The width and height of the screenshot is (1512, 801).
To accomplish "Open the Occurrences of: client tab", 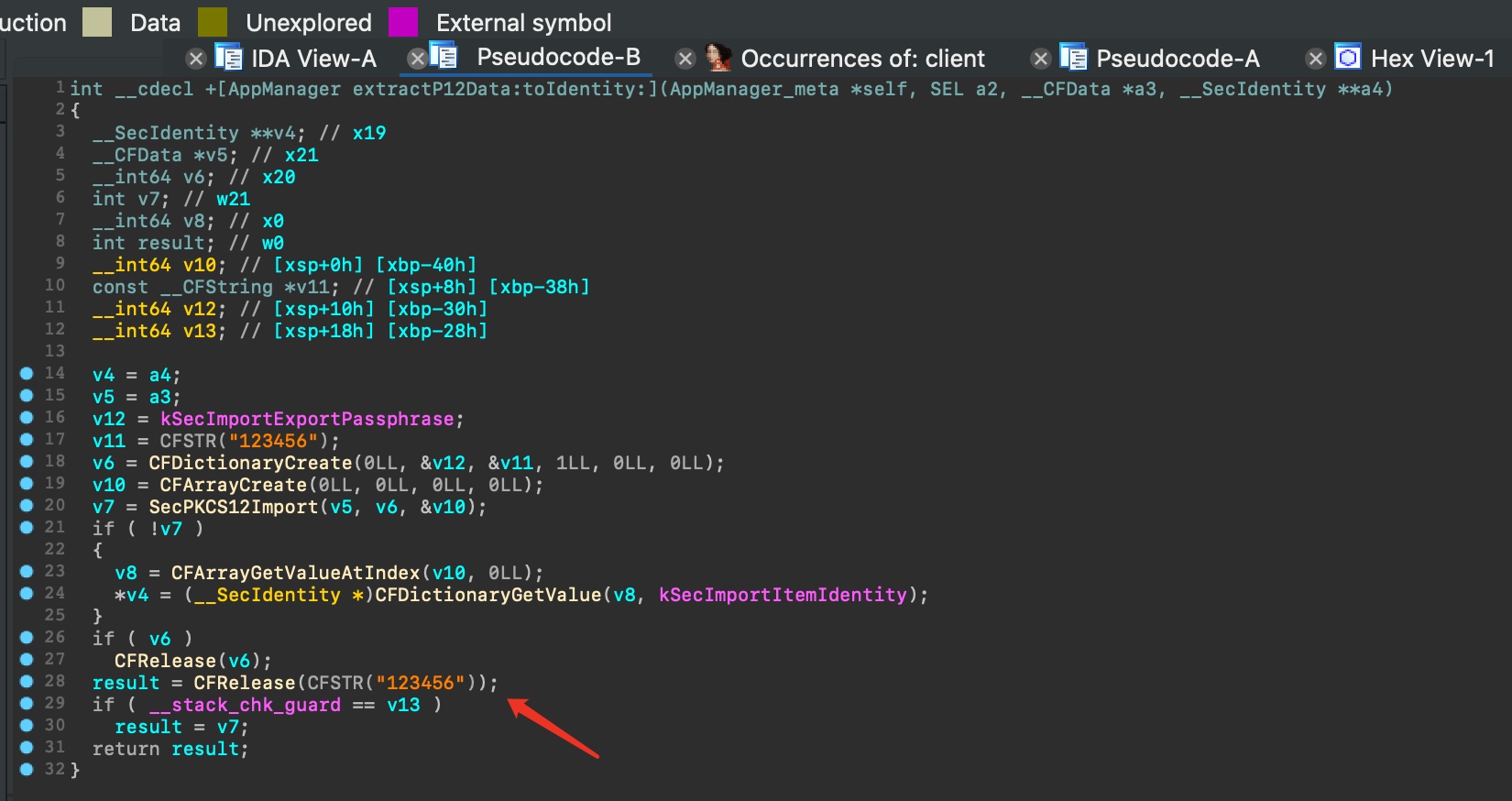I will pyautogui.click(x=862, y=59).
